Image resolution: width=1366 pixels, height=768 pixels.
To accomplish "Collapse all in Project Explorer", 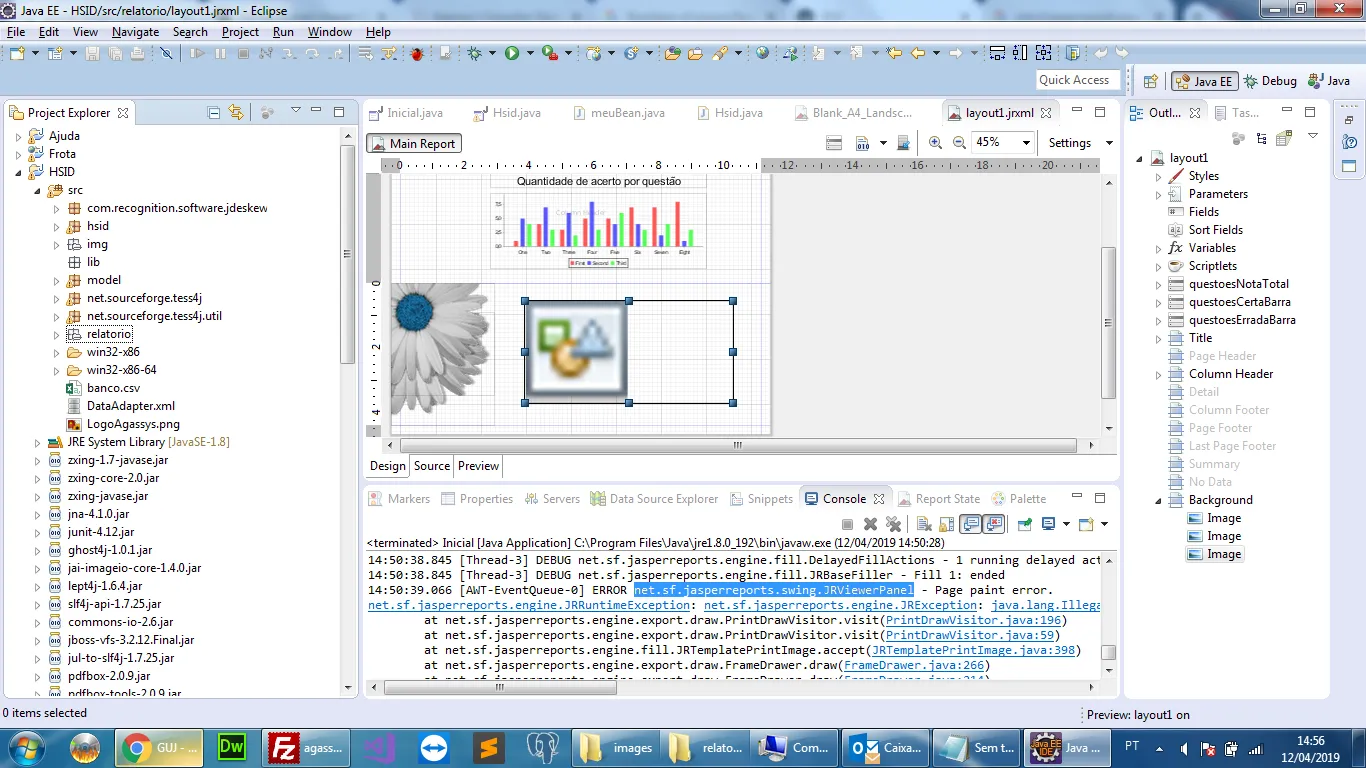I will 213,113.
